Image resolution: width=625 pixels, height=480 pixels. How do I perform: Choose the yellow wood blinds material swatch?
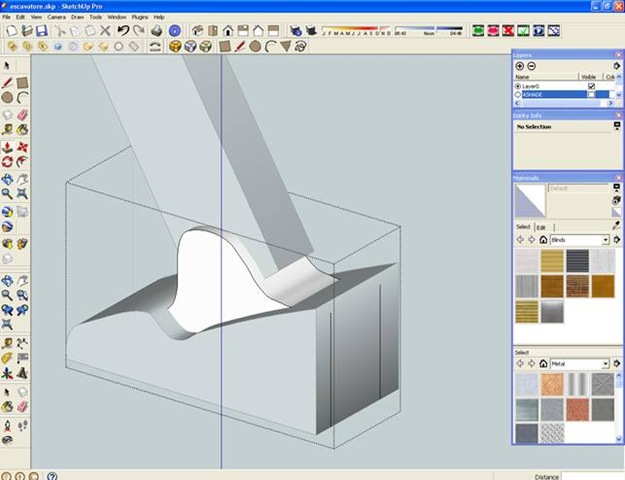coord(553,262)
